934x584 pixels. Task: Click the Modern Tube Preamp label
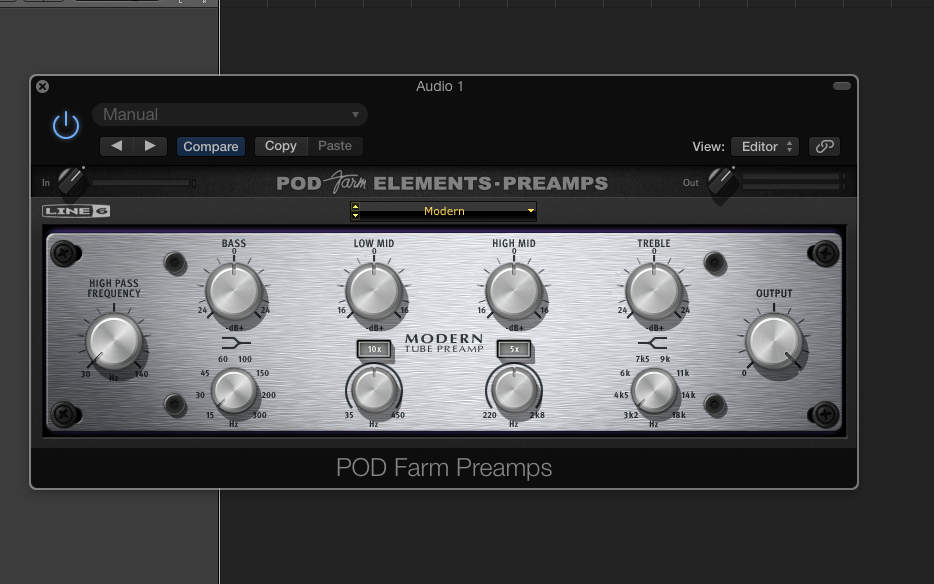click(x=444, y=343)
